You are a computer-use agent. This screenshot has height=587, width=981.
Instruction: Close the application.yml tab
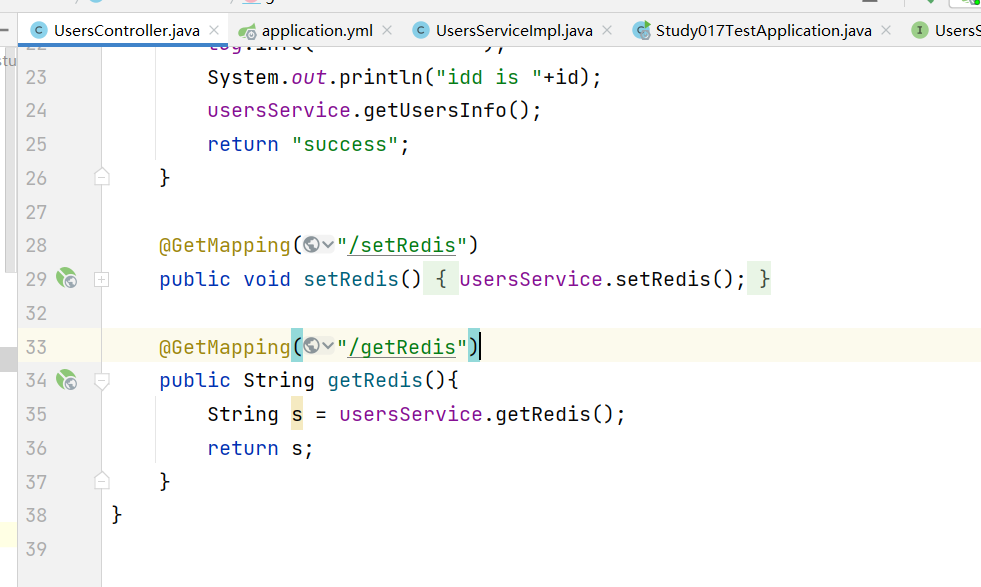386,30
